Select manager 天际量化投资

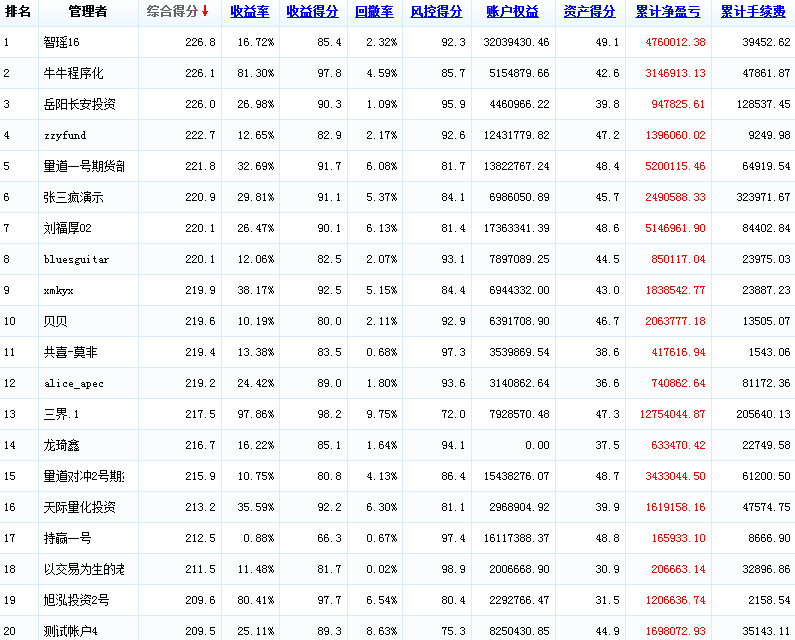click(79, 507)
